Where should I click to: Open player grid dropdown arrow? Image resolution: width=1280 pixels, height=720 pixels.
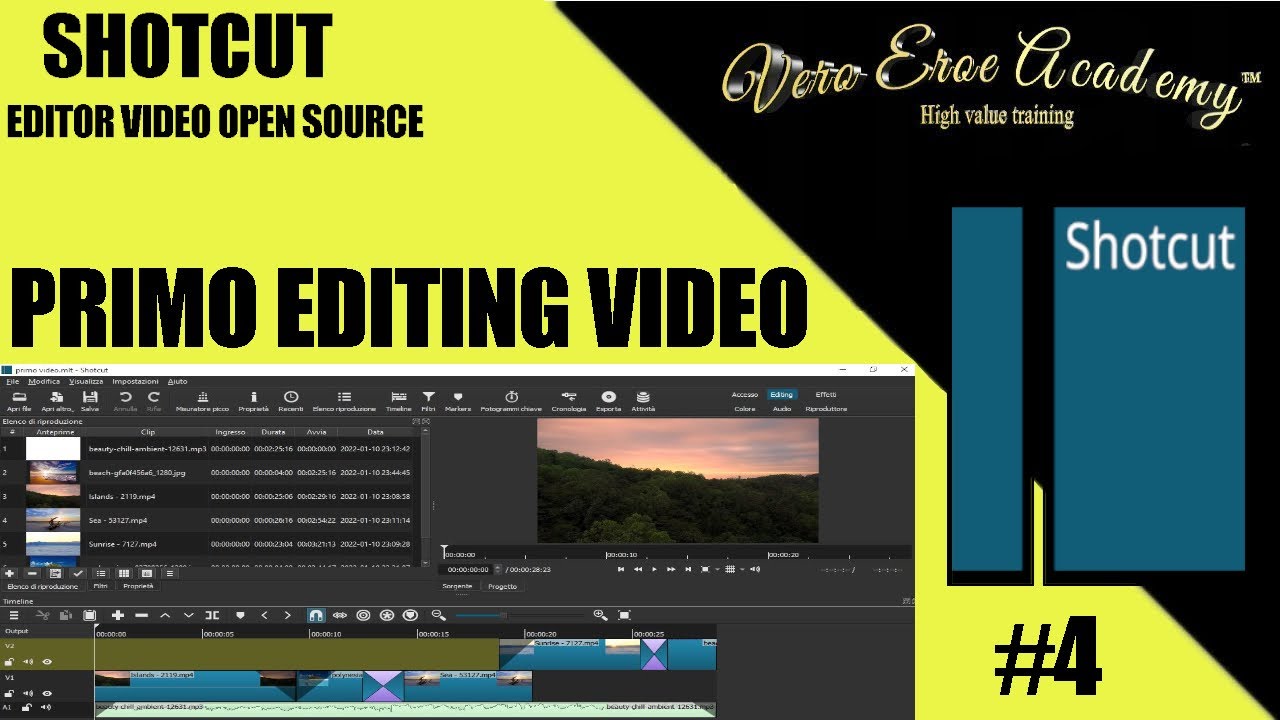[742, 569]
